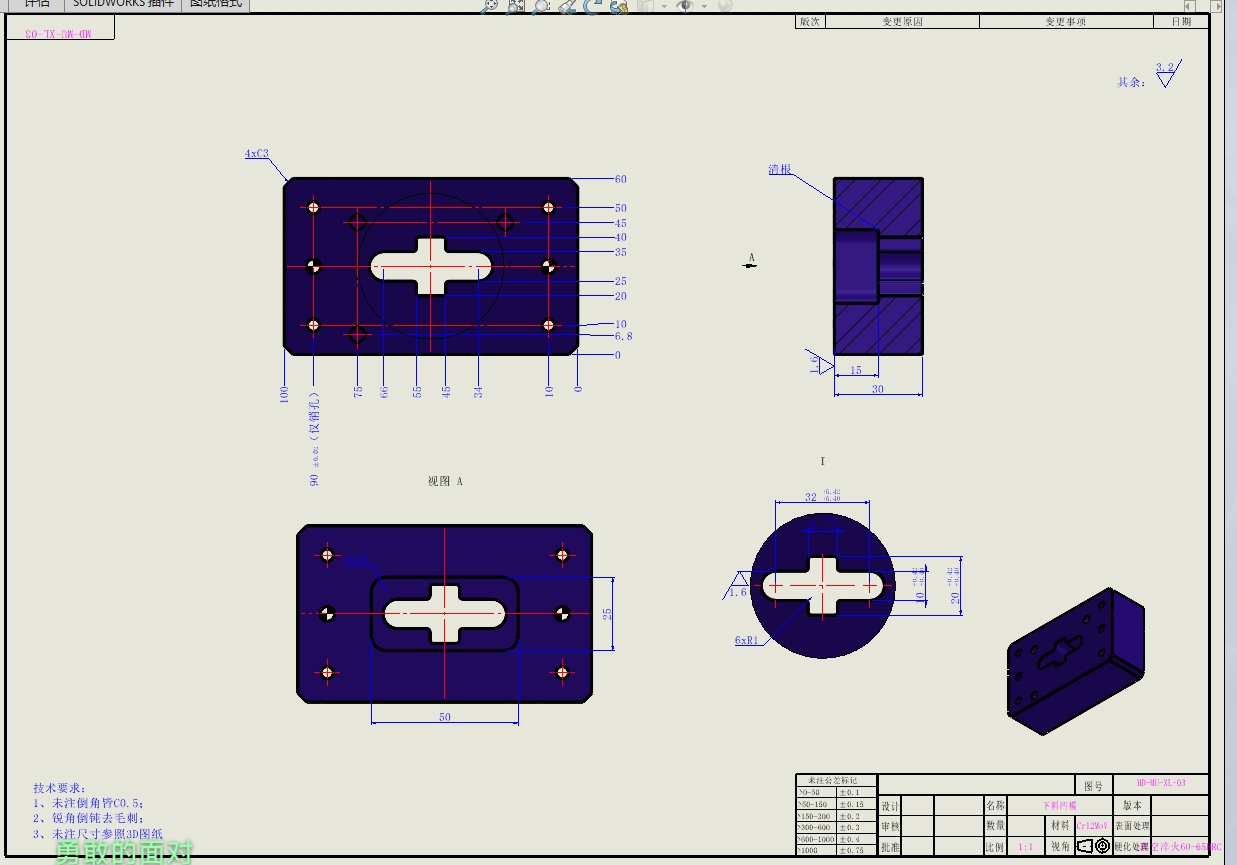
Task: Select the note 2、锐角倒钝去毛刺;
Action: pos(88,818)
